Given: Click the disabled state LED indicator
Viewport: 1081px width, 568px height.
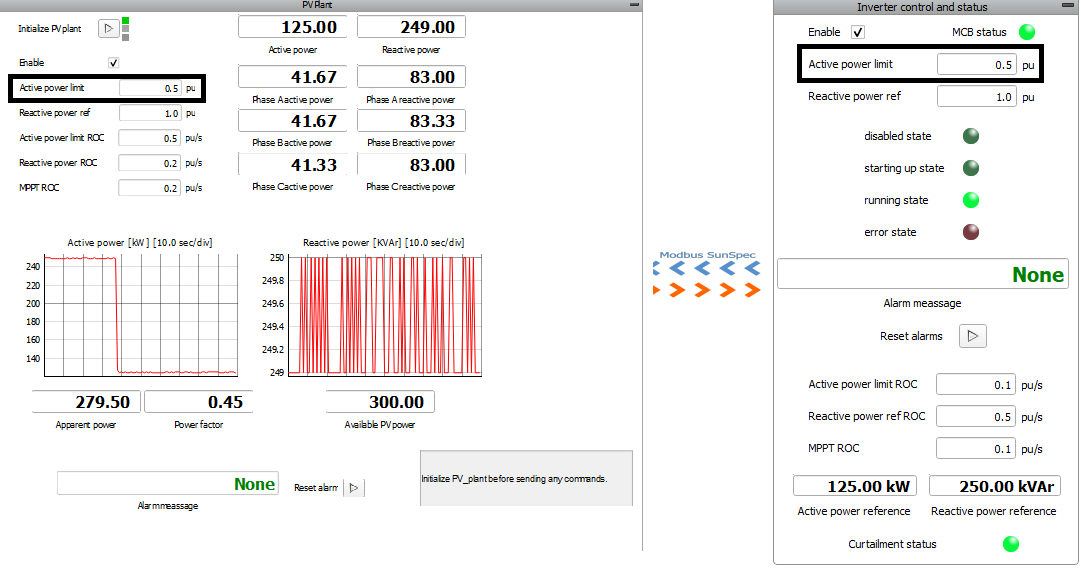Looking at the screenshot, I should (x=970, y=136).
